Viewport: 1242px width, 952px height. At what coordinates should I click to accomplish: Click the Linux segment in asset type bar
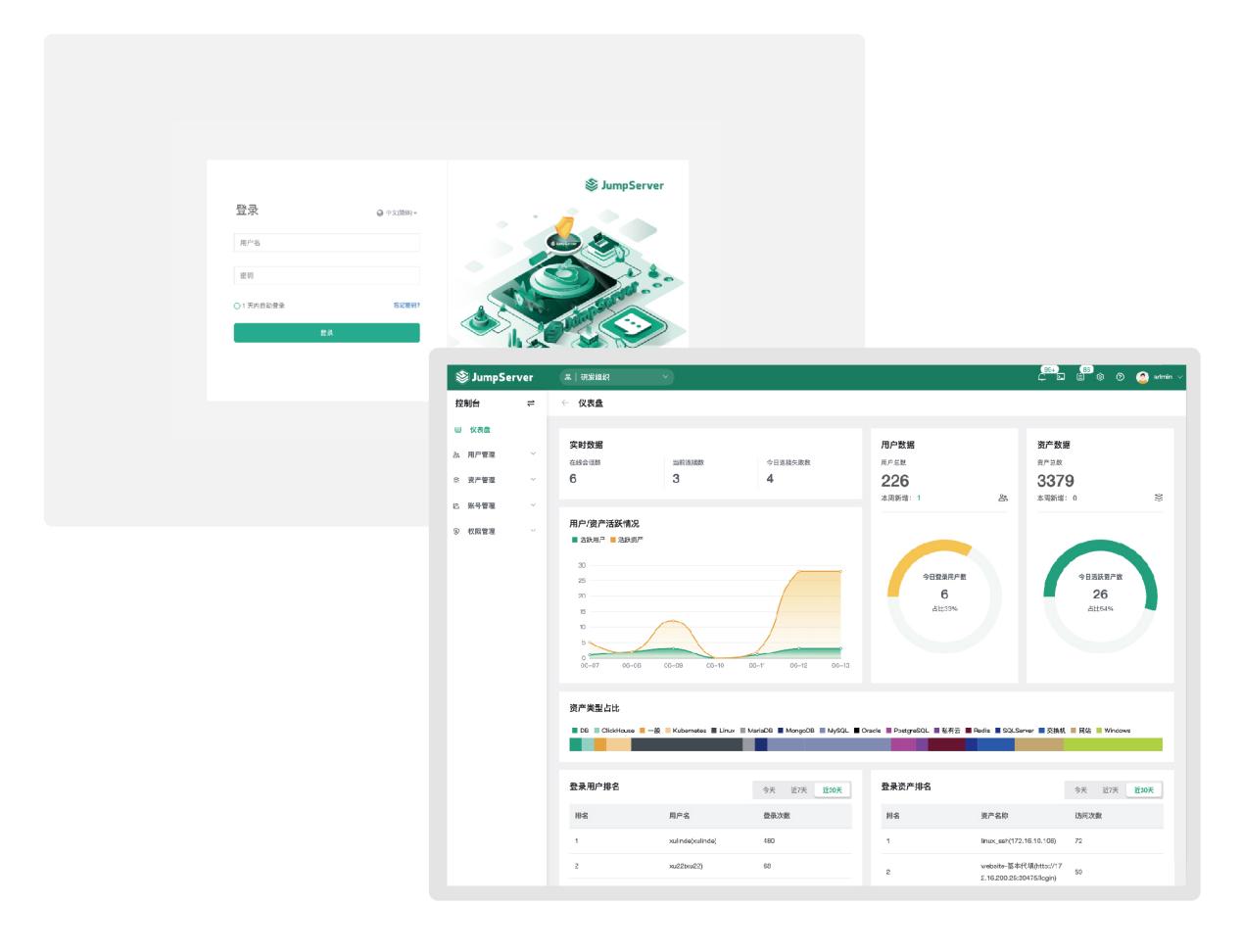pos(686,745)
